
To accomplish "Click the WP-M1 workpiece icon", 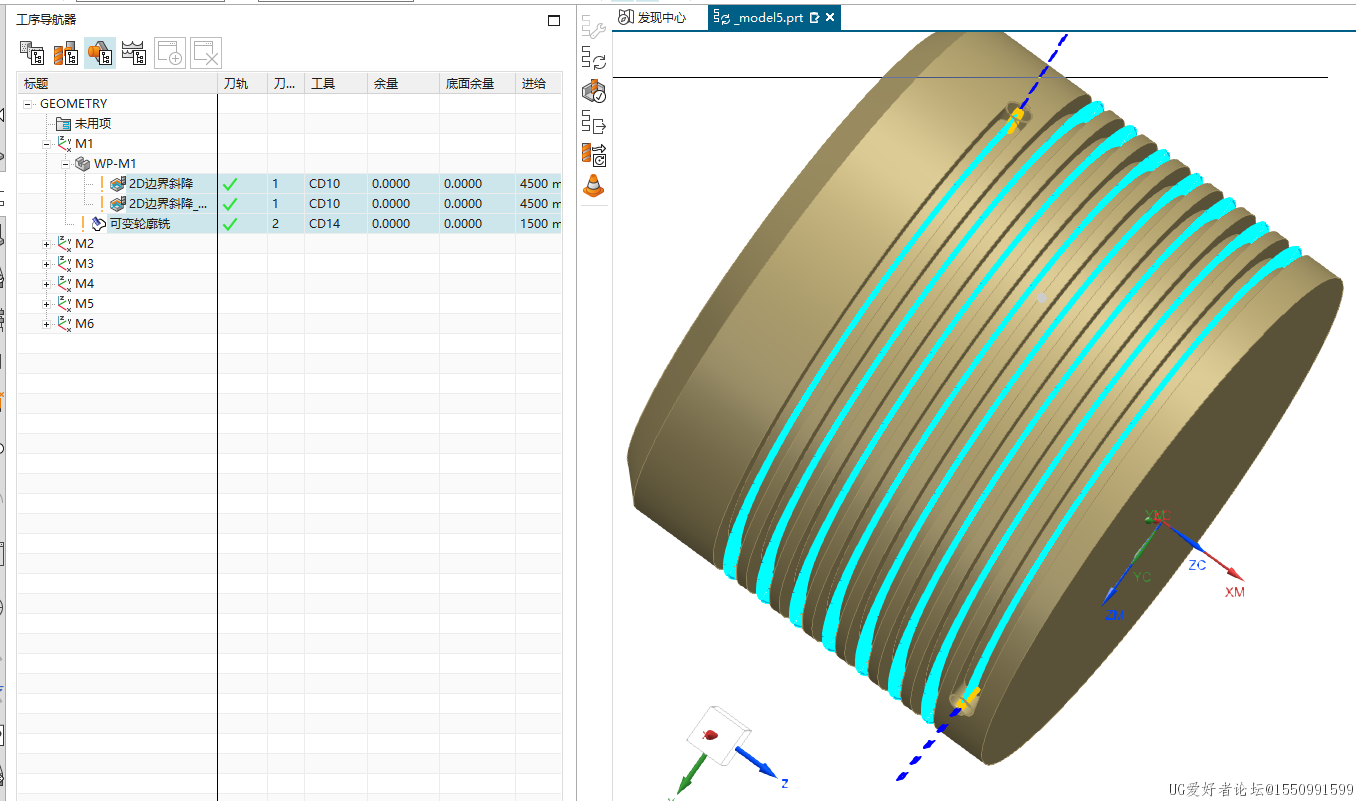I will point(83,164).
